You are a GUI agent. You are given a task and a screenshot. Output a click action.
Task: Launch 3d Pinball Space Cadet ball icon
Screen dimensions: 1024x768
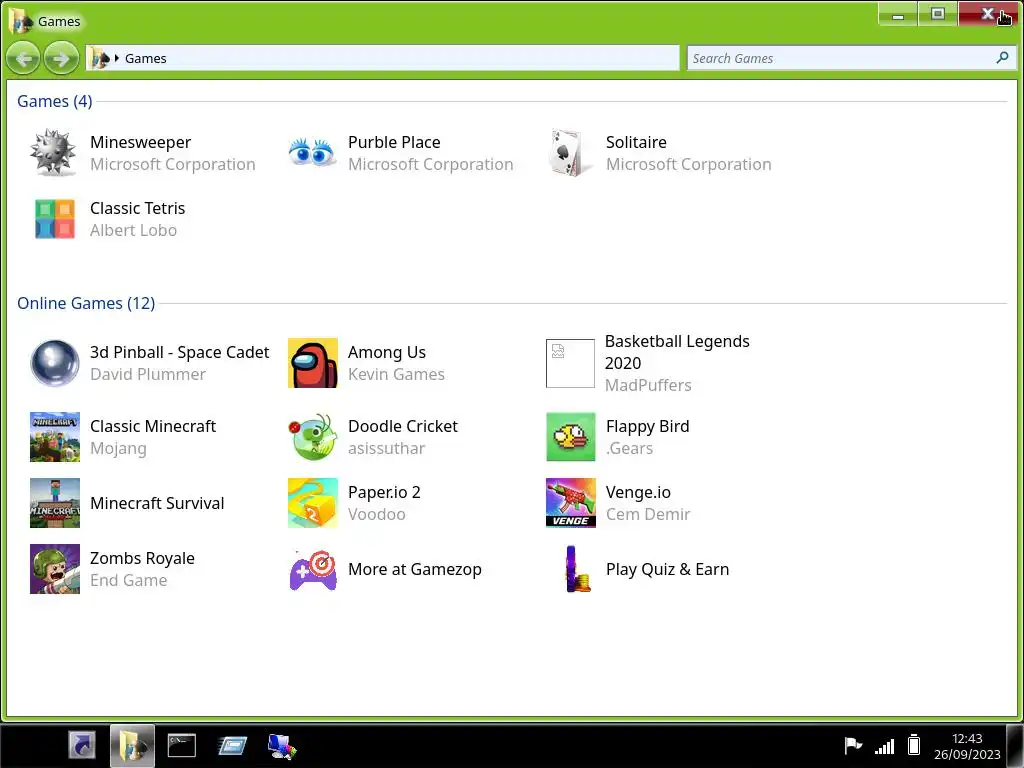55,363
